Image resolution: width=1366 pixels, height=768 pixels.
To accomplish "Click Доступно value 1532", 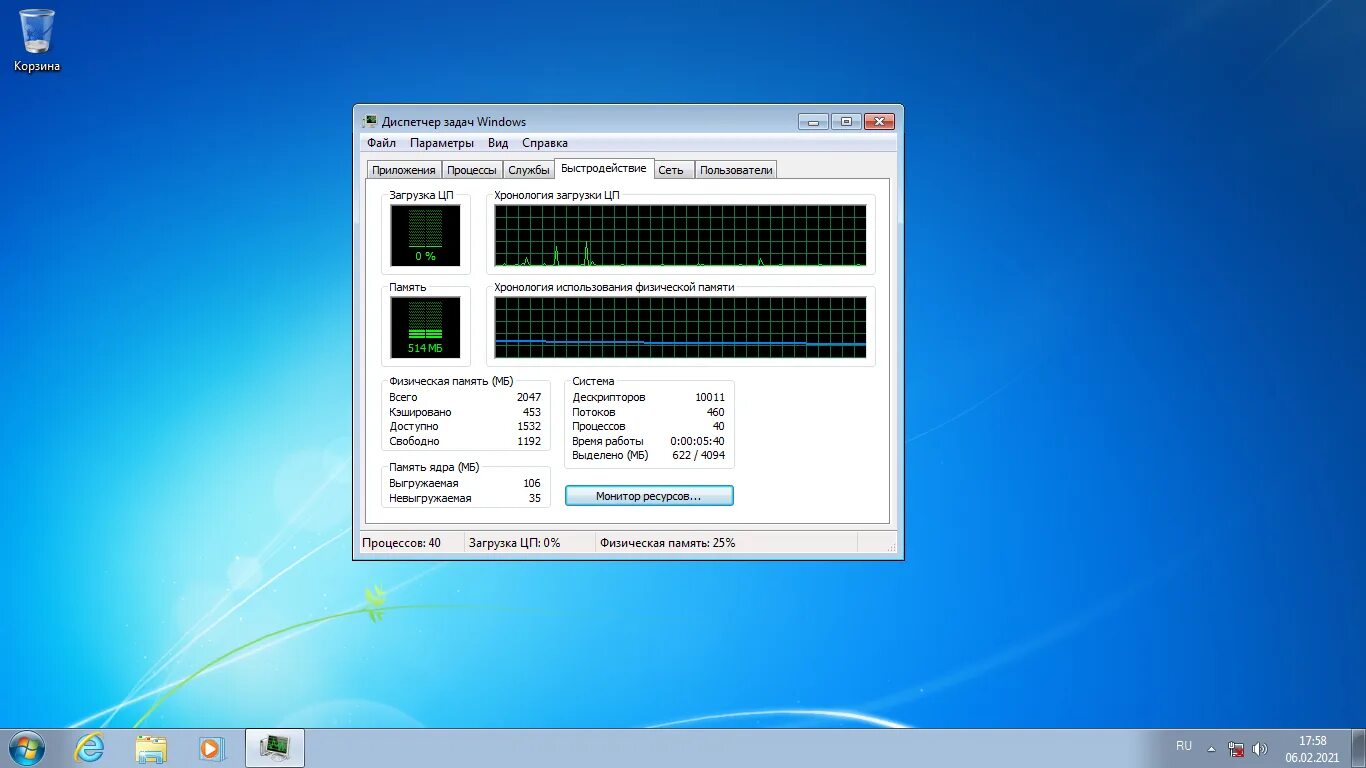I will pos(529,427).
